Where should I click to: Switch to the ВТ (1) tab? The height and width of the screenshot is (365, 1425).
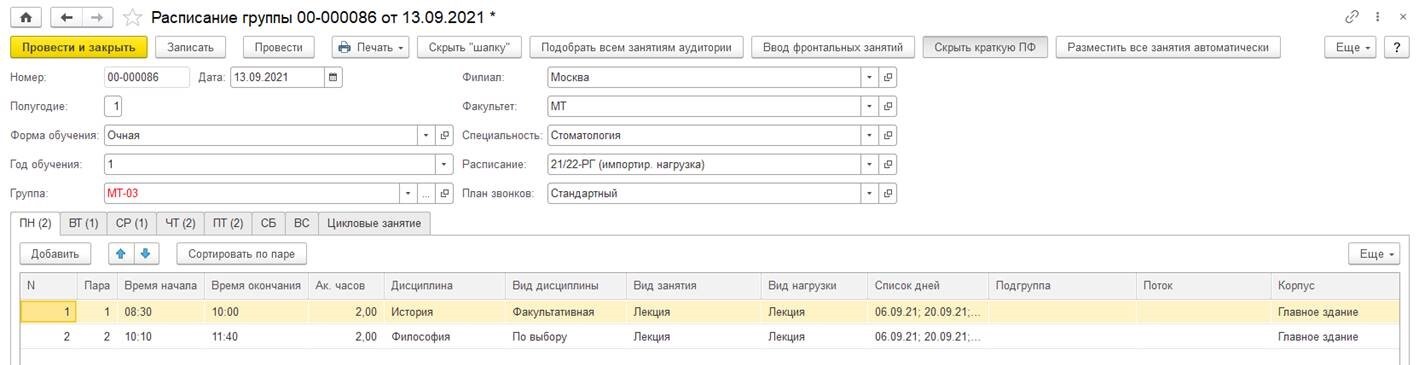click(x=84, y=223)
